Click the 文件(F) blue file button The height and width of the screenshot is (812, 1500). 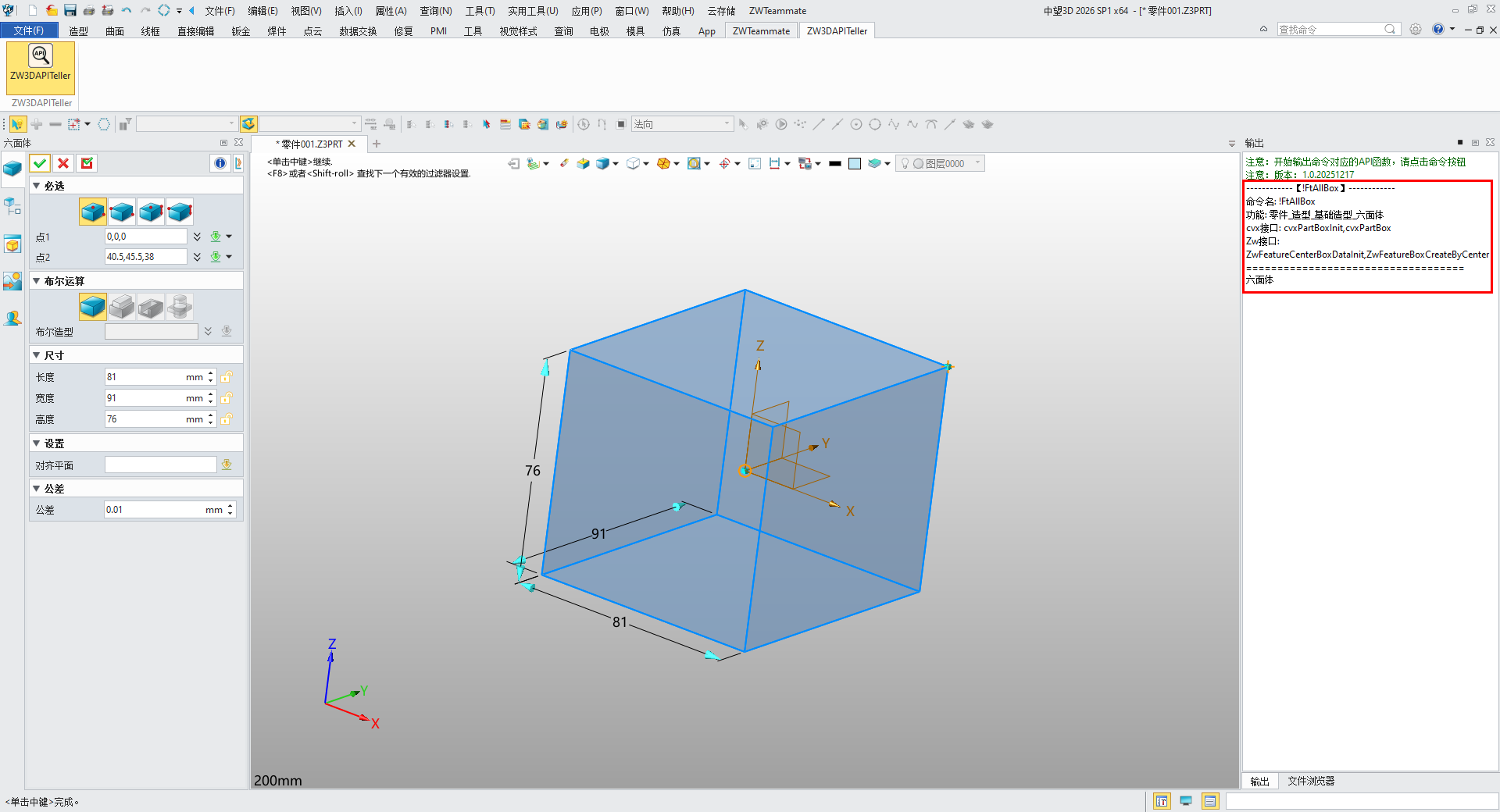[29, 30]
